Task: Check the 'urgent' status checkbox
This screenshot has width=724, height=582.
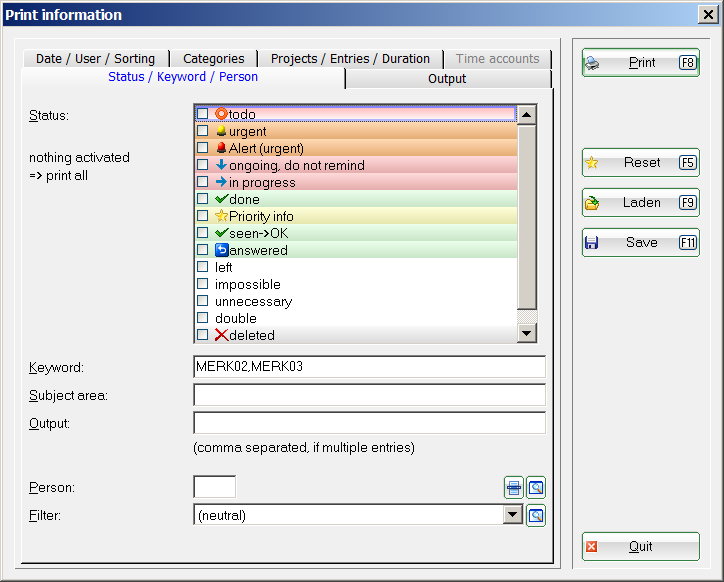Action: click(x=203, y=131)
